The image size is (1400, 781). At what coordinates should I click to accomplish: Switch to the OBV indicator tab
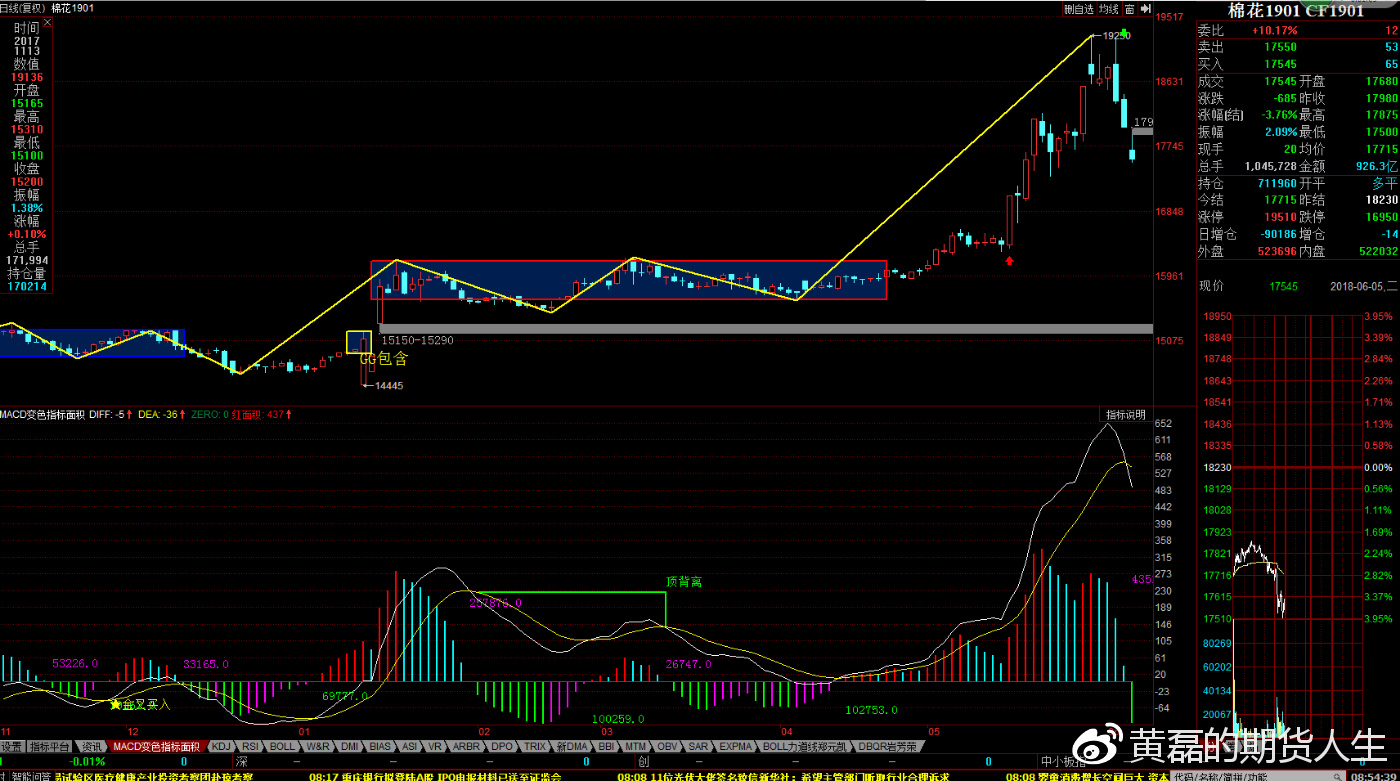tap(668, 747)
